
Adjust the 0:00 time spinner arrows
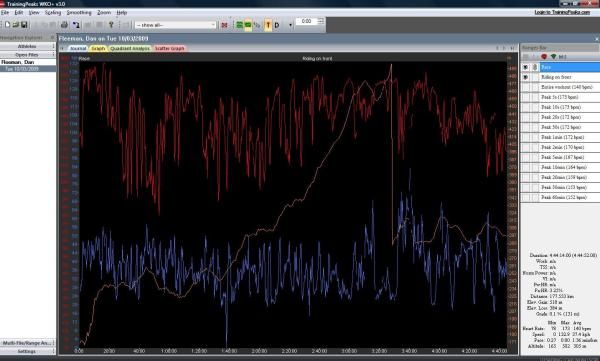click(321, 21)
